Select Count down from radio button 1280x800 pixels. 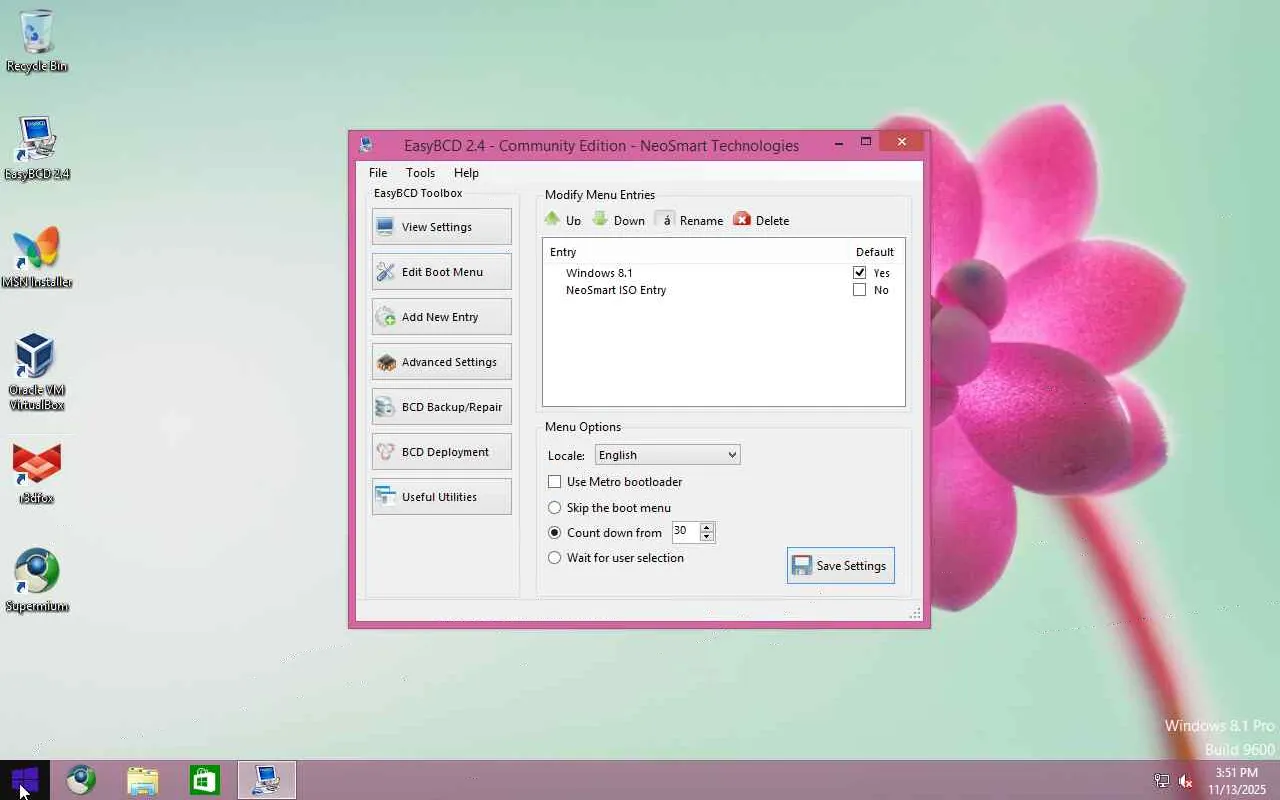(555, 533)
